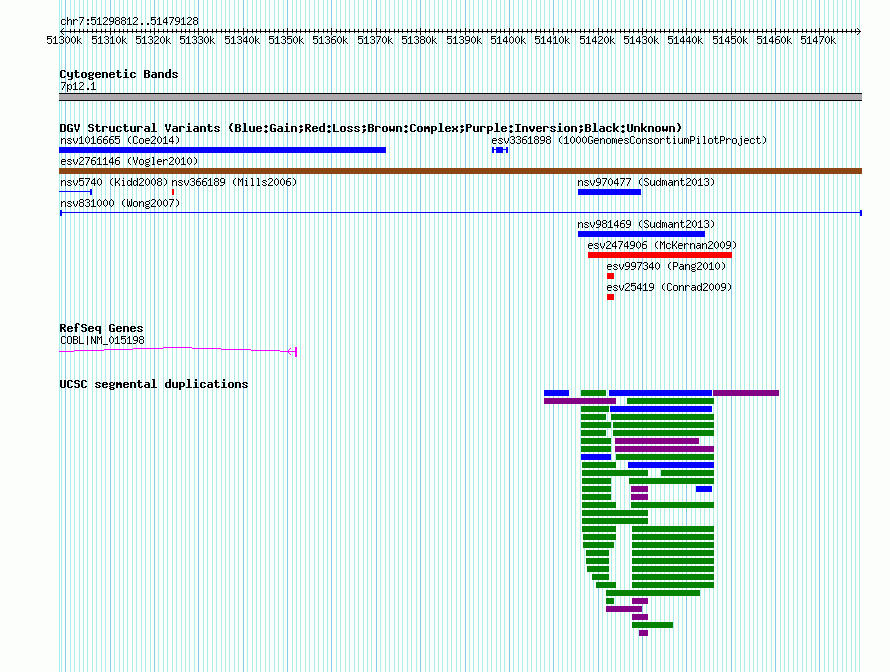The height and width of the screenshot is (672, 890).
Task: Select the tiny red nsv366189 loss marker
Action: point(173,192)
